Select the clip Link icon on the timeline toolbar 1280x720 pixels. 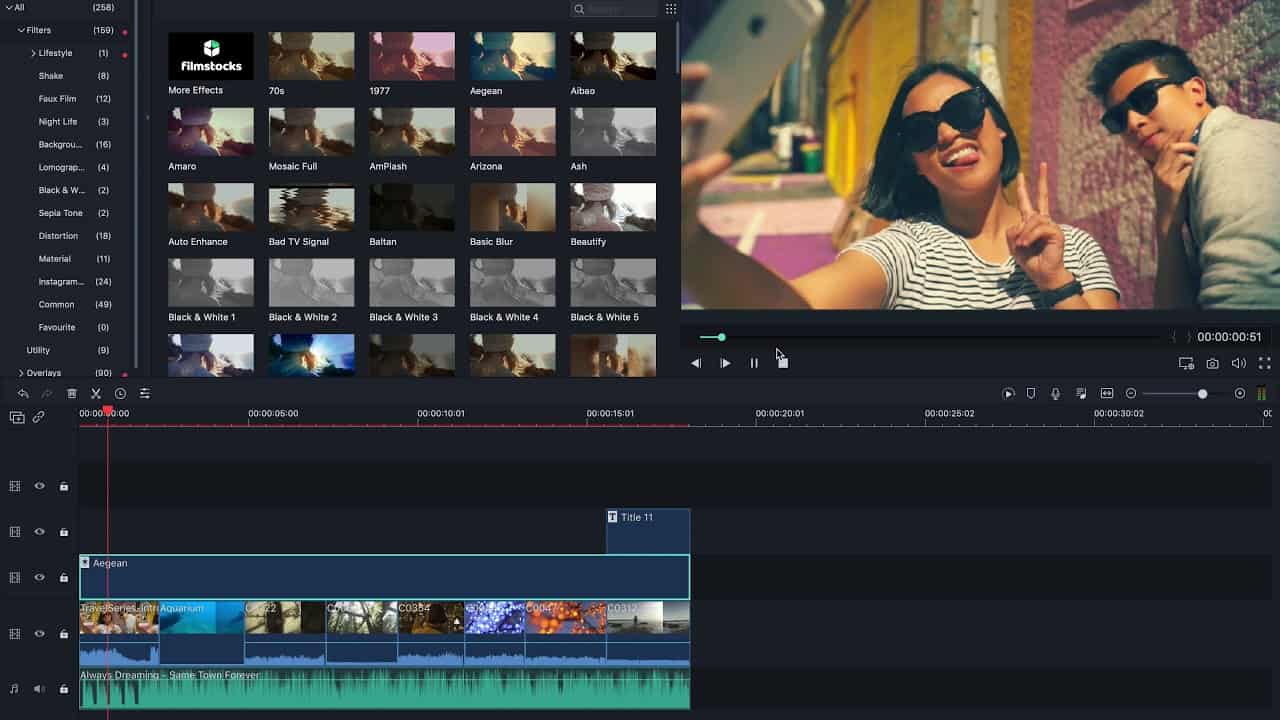pyautogui.click(x=36, y=418)
